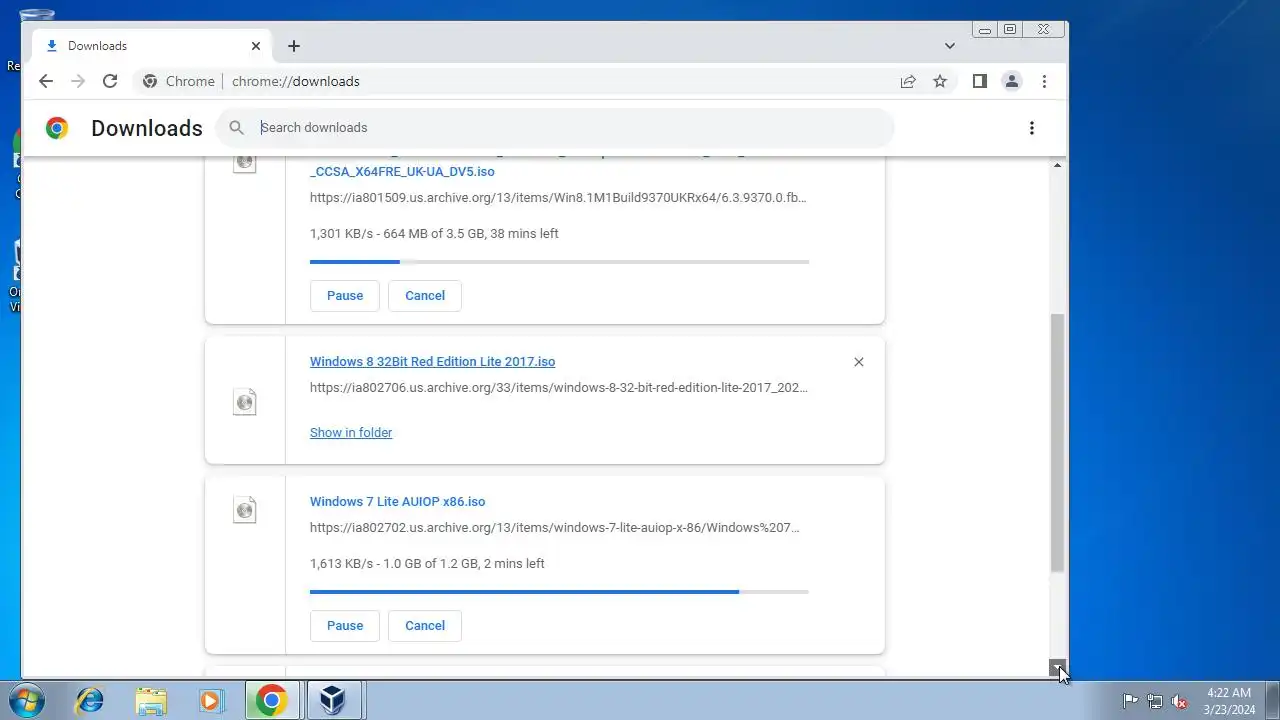Cancel the Windows 7 Lite AUIOP download

[x=425, y=625]
